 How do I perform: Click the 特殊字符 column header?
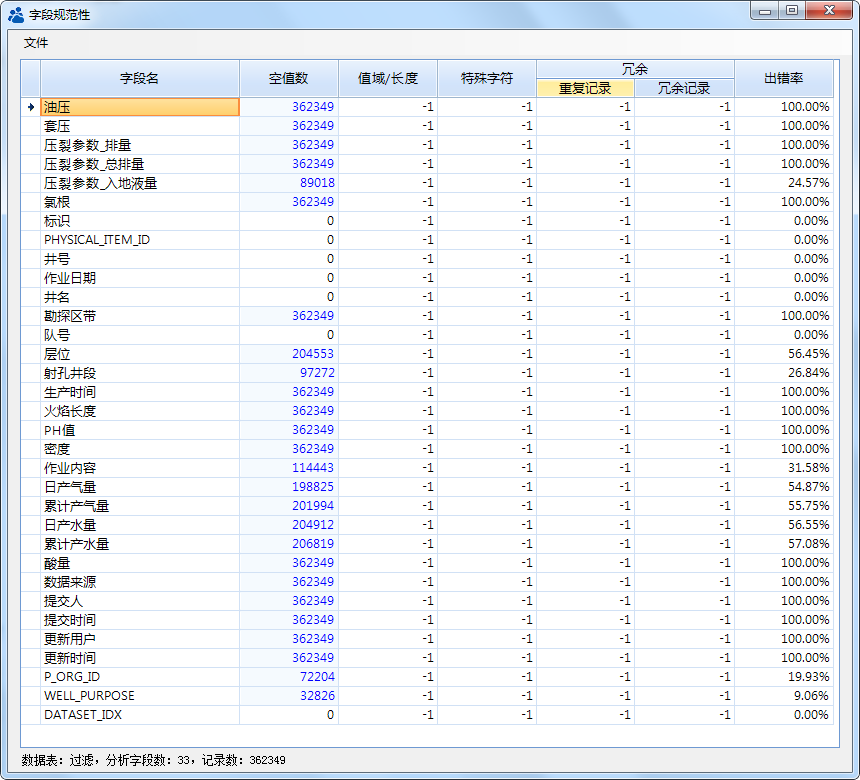coord(487,78)
